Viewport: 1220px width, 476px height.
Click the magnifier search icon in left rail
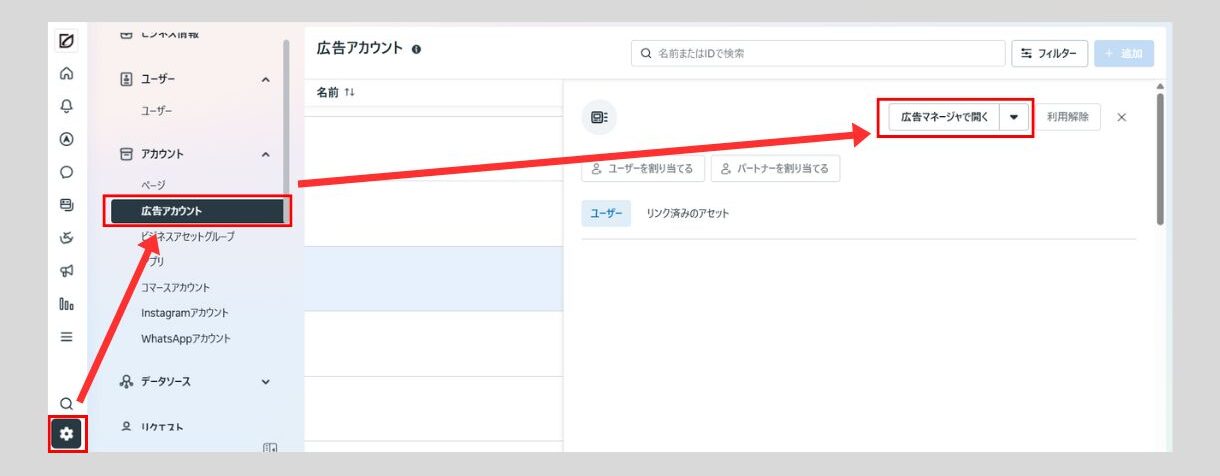click(67, 403)
